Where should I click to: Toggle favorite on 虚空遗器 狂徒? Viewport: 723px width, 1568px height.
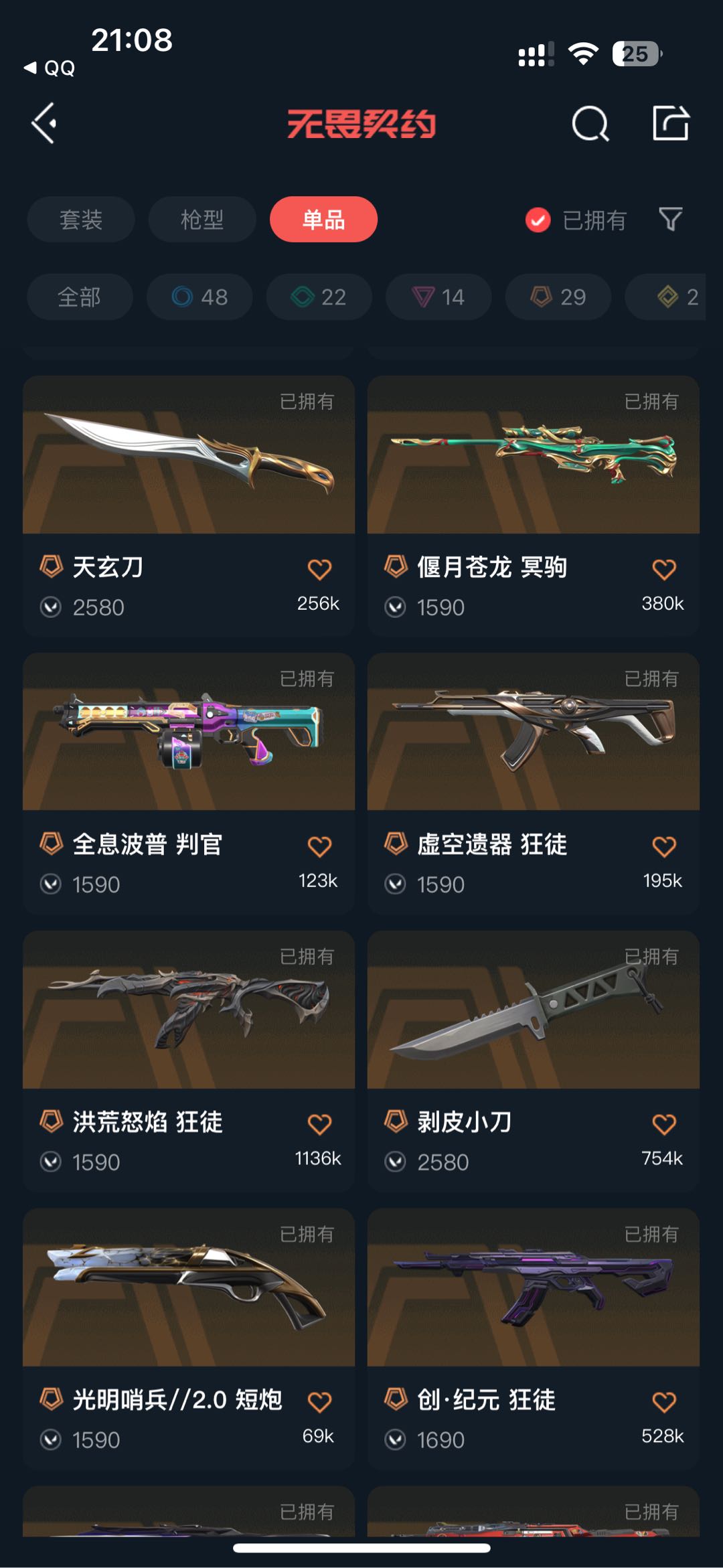pyautogui.click(x=664, y=846)
